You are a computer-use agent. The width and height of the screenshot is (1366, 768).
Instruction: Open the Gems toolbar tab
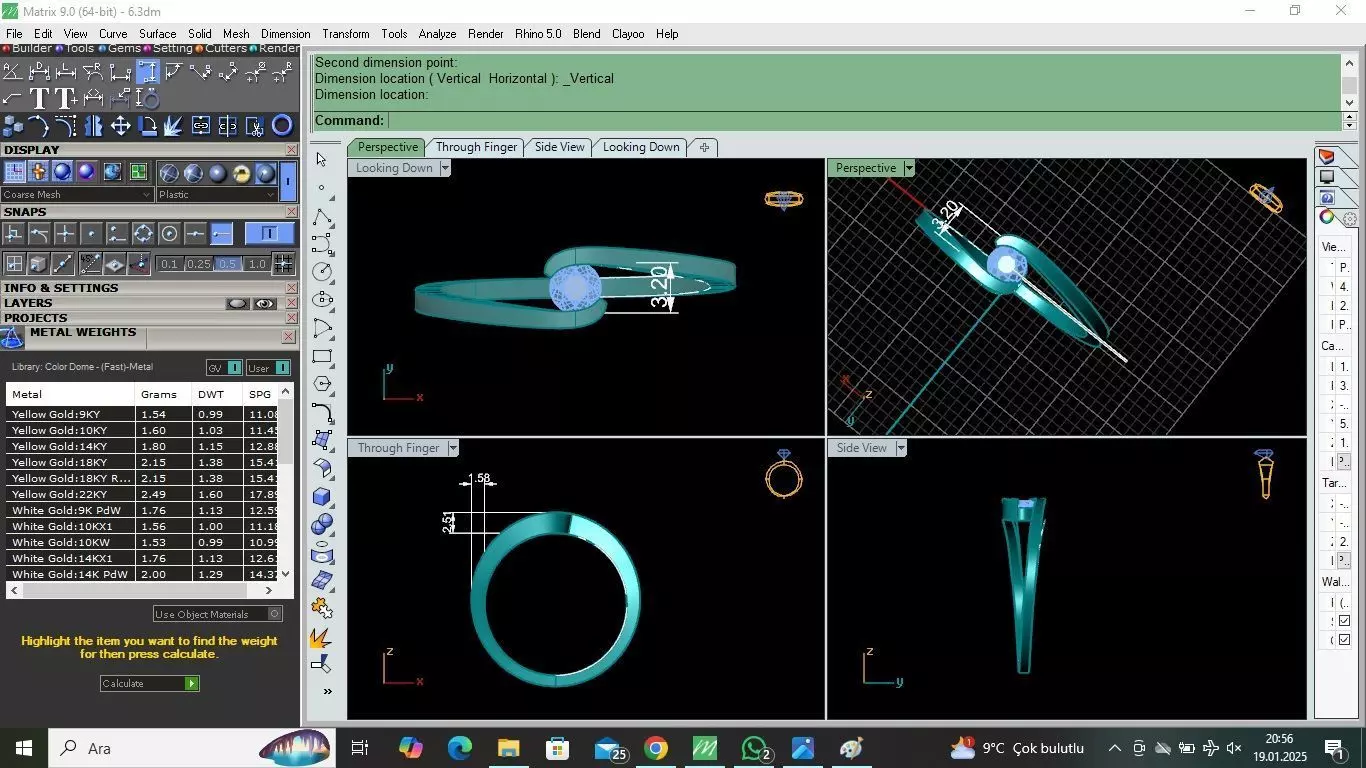click(x=120, y=48)
